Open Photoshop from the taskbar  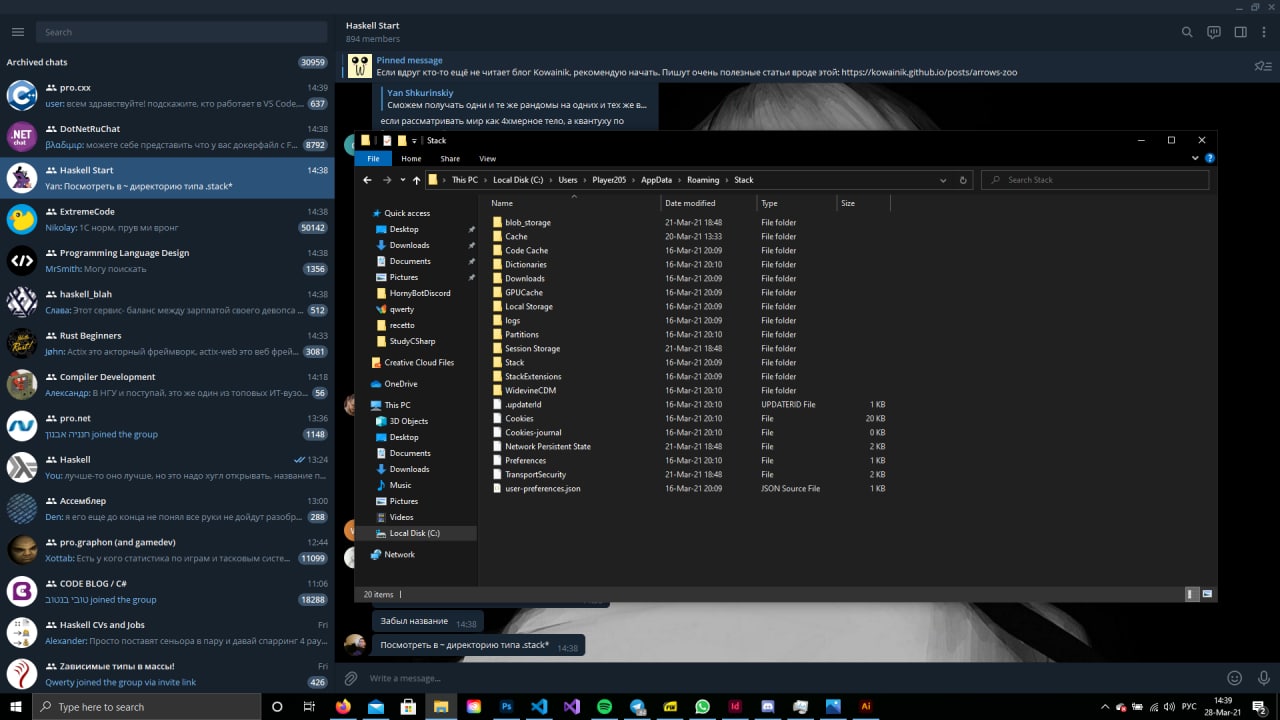(506, 706)
